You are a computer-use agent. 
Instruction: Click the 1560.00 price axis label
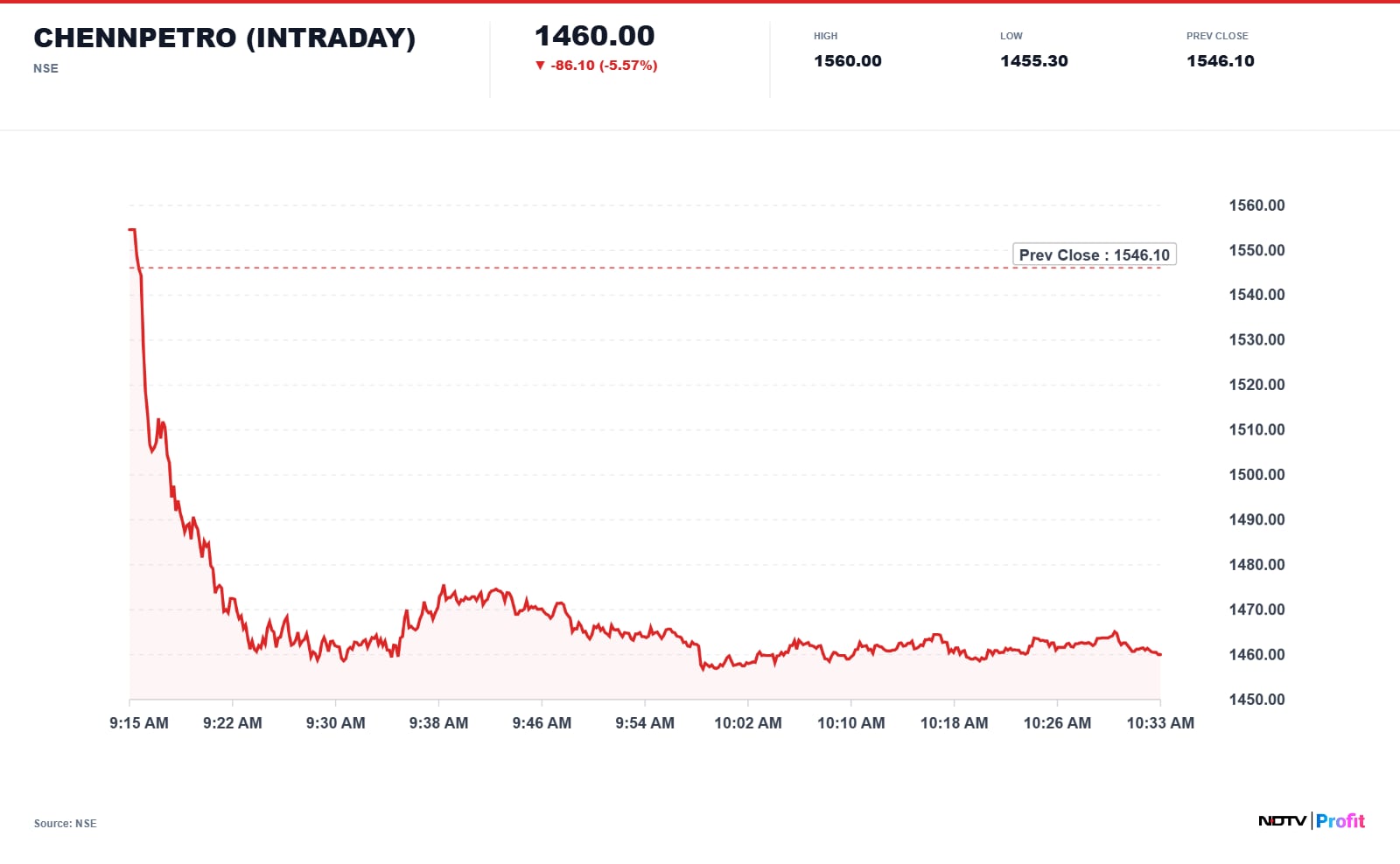click(1256, 206)
